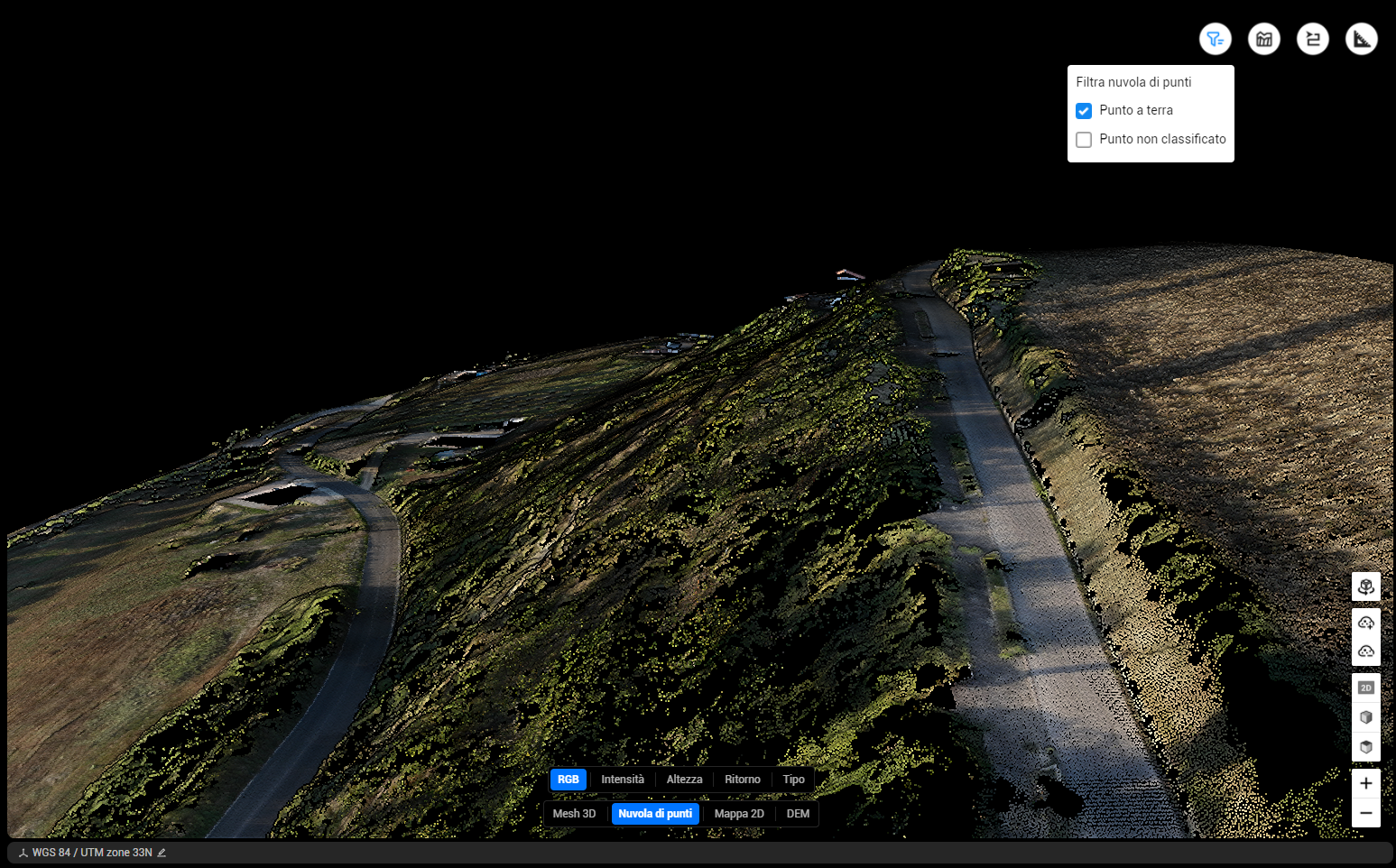Click the rotating cube 3D orbit icon

pos(1365,586)
